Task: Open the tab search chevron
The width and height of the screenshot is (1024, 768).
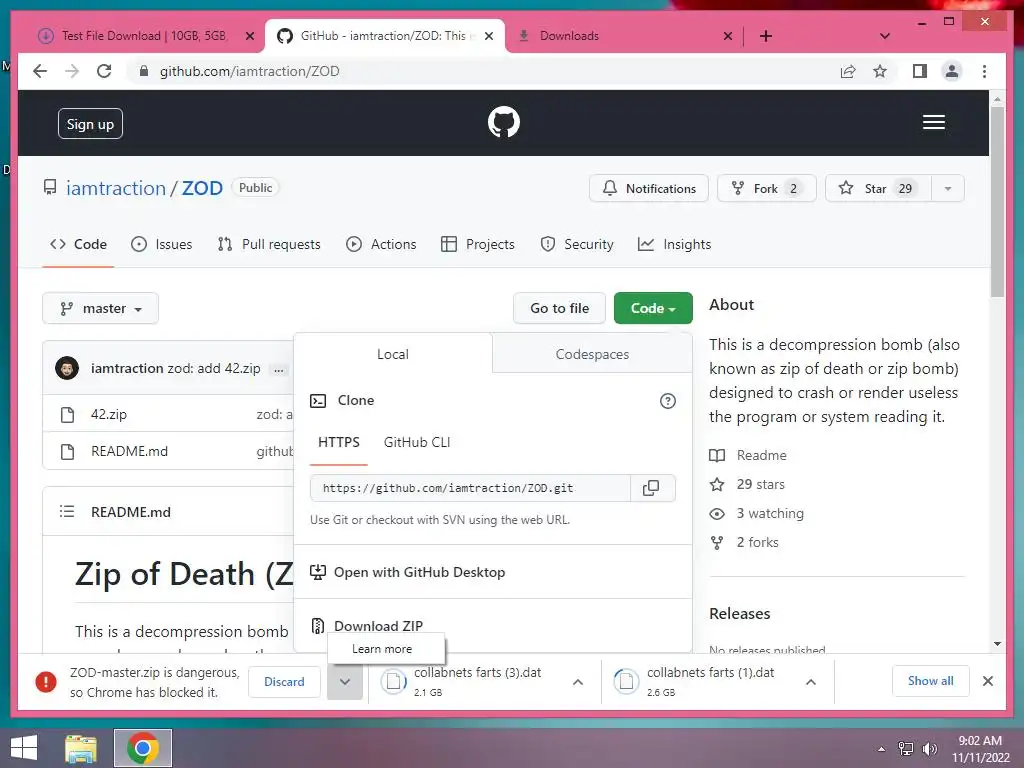Action: click(885, 36)
